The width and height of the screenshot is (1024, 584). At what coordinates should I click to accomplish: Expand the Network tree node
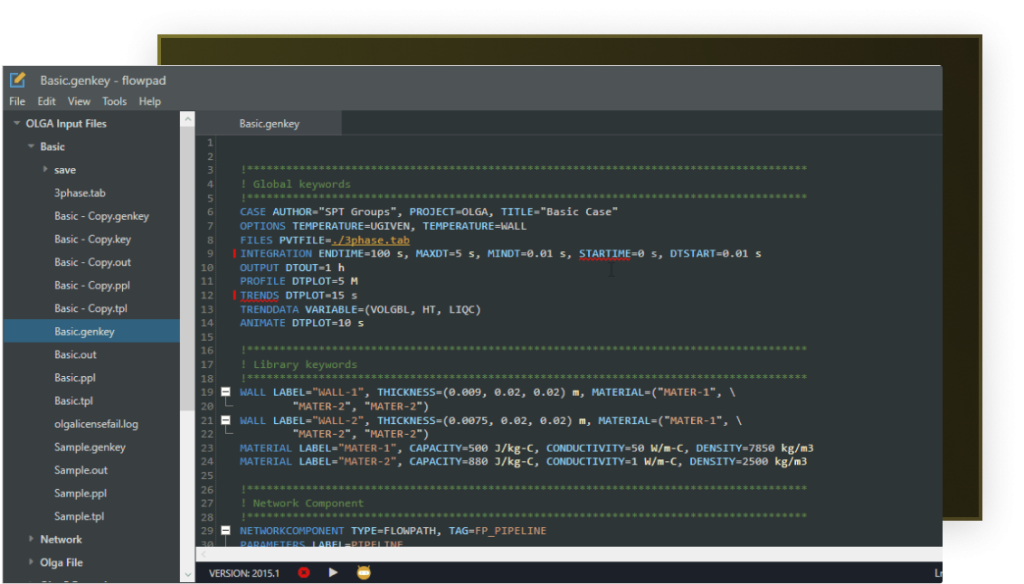31,539
